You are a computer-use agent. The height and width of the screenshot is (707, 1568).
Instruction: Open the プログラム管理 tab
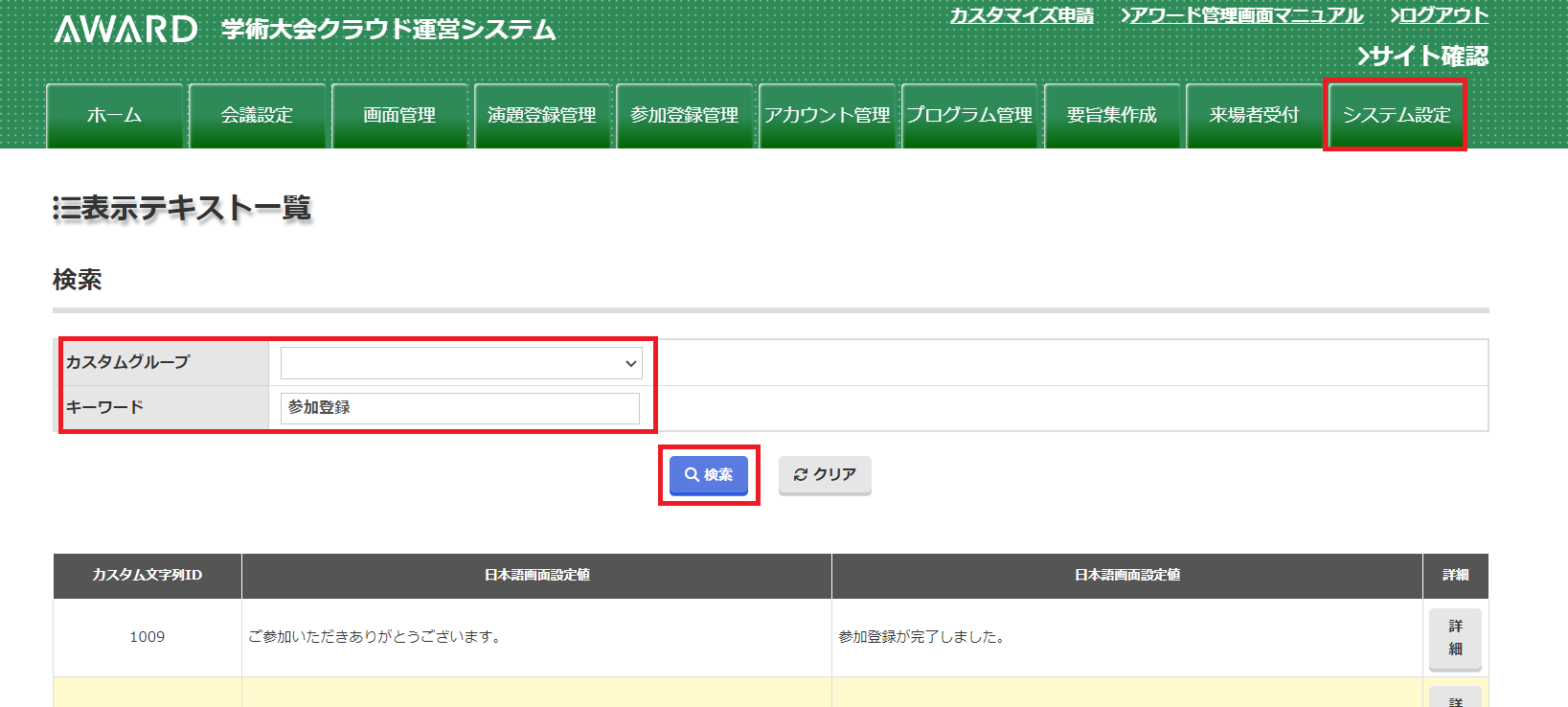pyautogui.click(x=969, y=116)
